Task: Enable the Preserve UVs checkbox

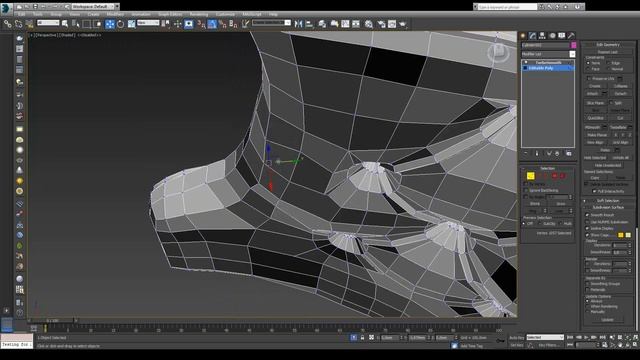Action: [x=589, y=78]
